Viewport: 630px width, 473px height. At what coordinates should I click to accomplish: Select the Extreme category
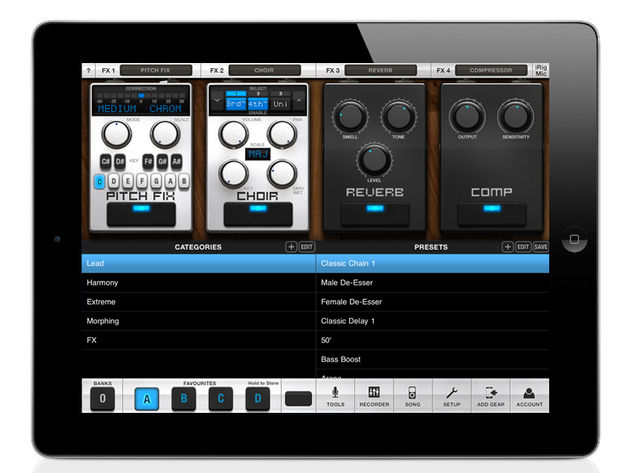(x=198, y=302)
